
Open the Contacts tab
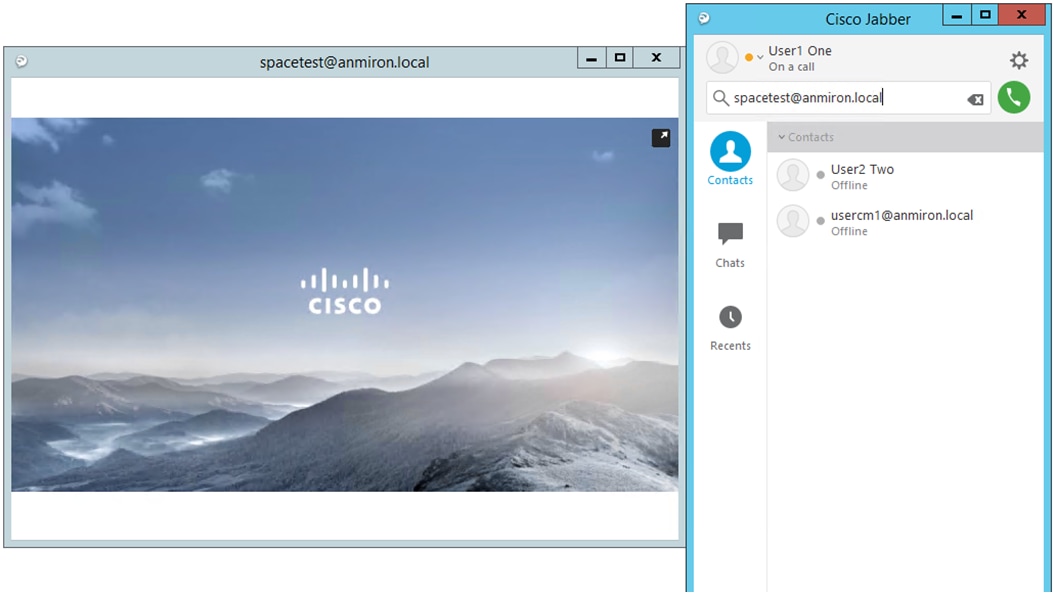pos(730,159)
